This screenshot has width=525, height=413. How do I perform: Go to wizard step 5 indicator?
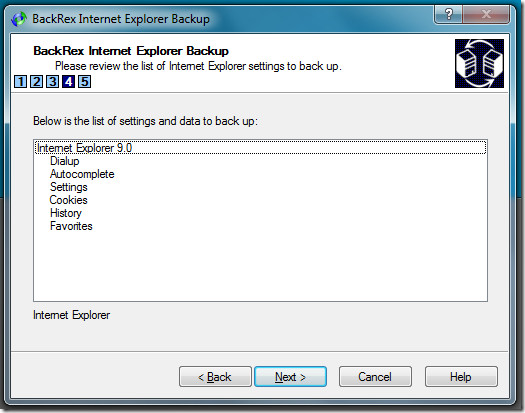(x=85, y=81)
